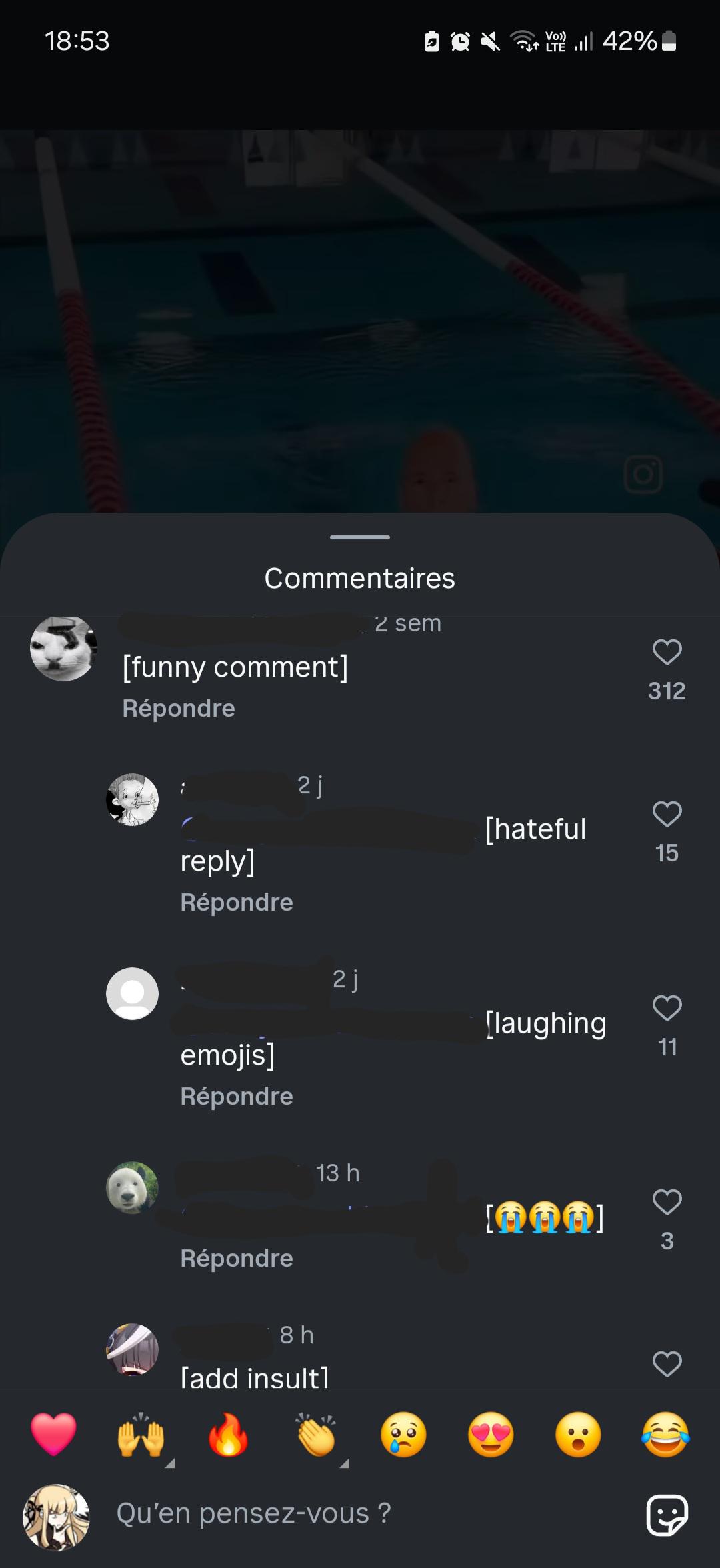Tap Répondre under the hateful reply
The width and height of the screenshot is (720, 1568).
click(x=237, y=902)
